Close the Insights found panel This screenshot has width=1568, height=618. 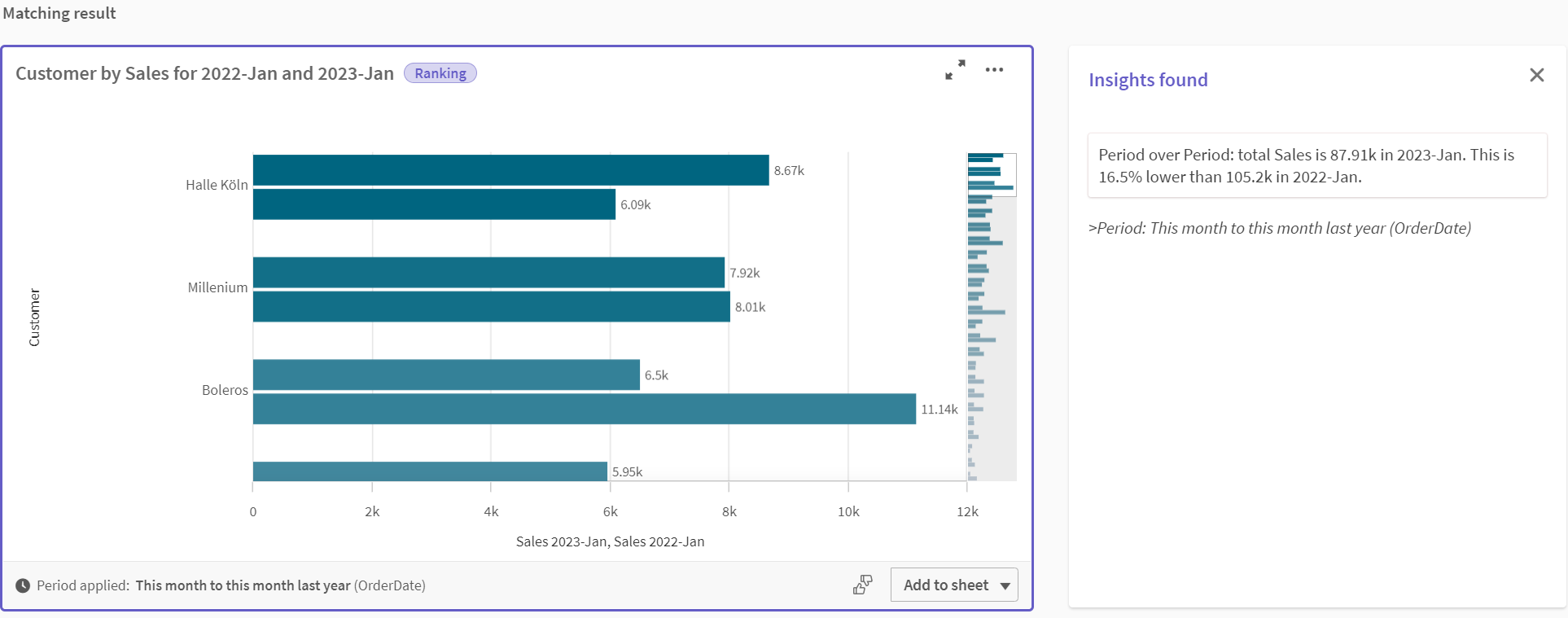pyautogui.click(x=1537, y=75)
